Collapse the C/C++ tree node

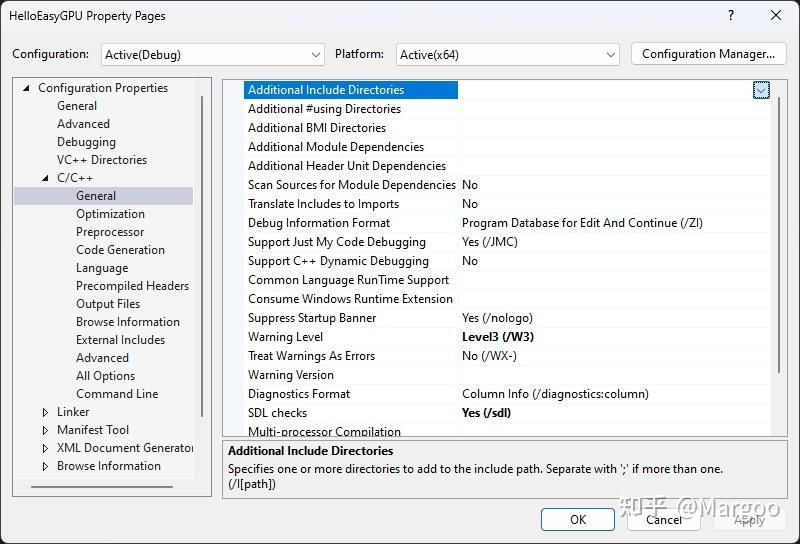(x=45, y=178)
